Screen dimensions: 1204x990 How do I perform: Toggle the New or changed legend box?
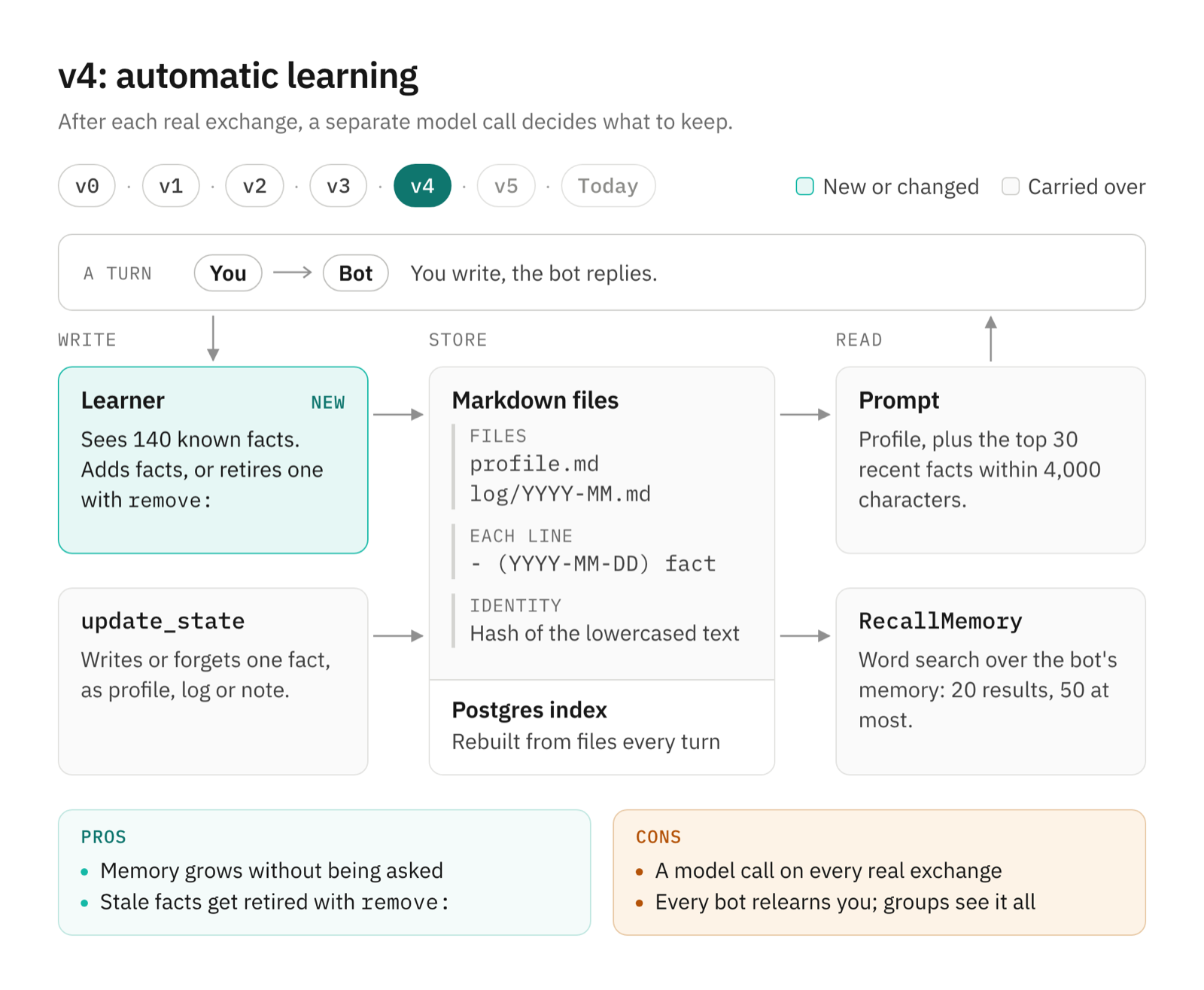pos(804,187)
